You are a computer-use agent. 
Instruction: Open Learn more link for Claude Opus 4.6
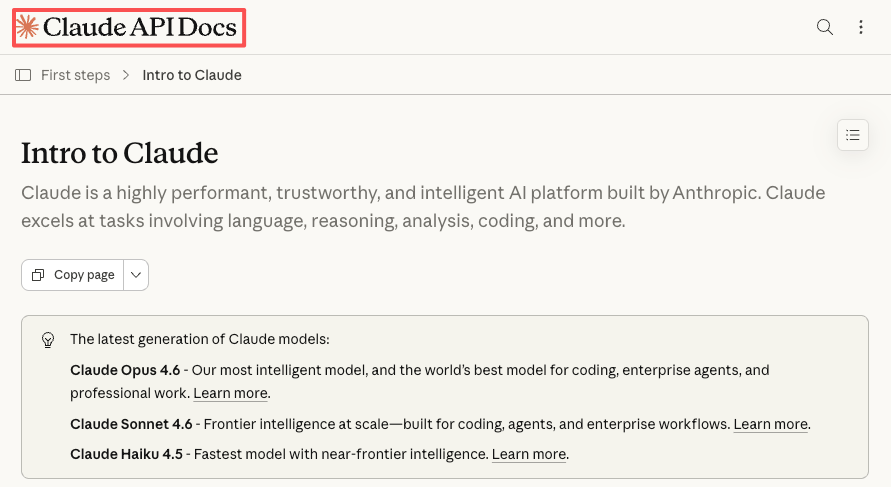230,393
